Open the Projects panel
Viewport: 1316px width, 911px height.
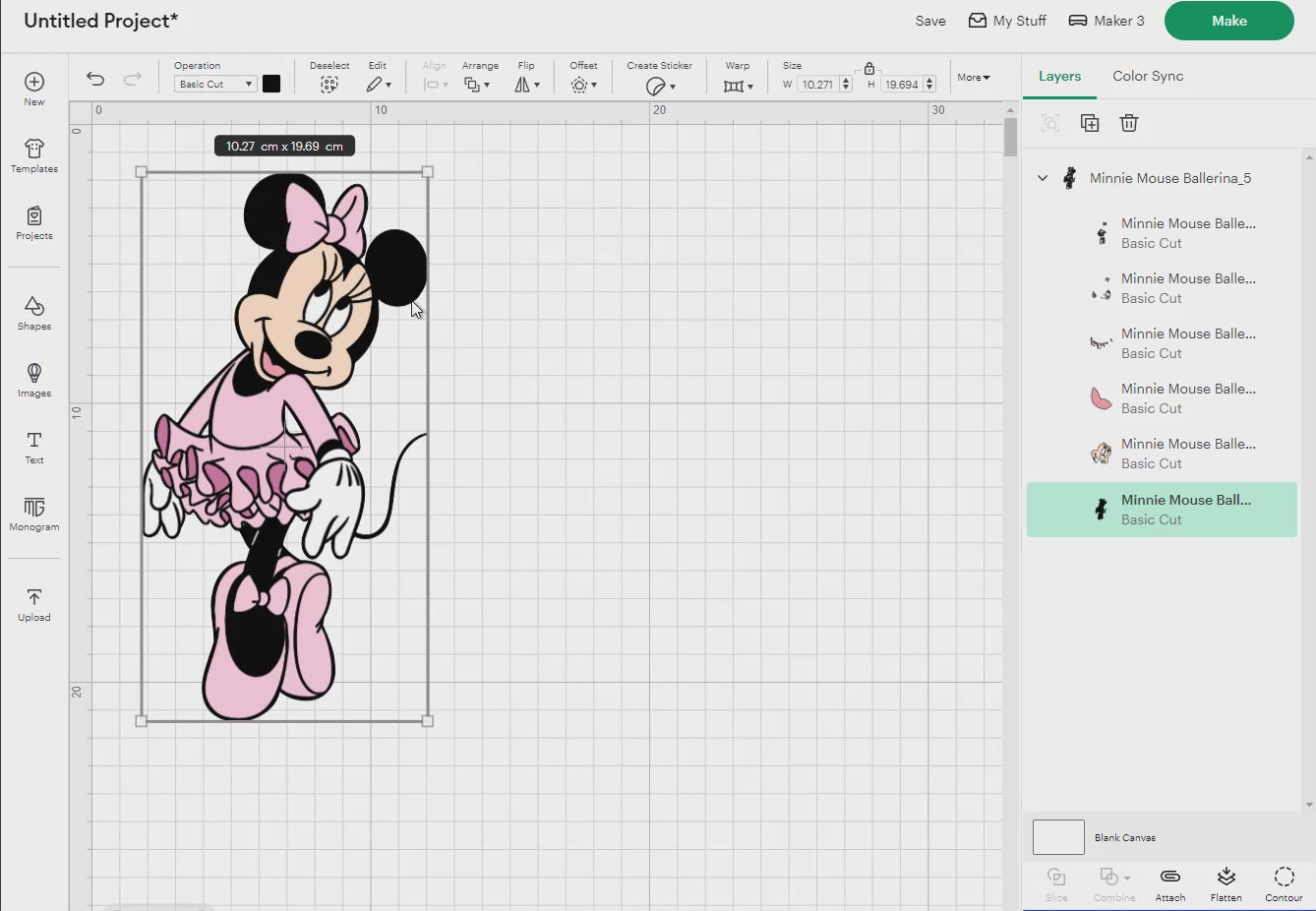tap(34, 223)
